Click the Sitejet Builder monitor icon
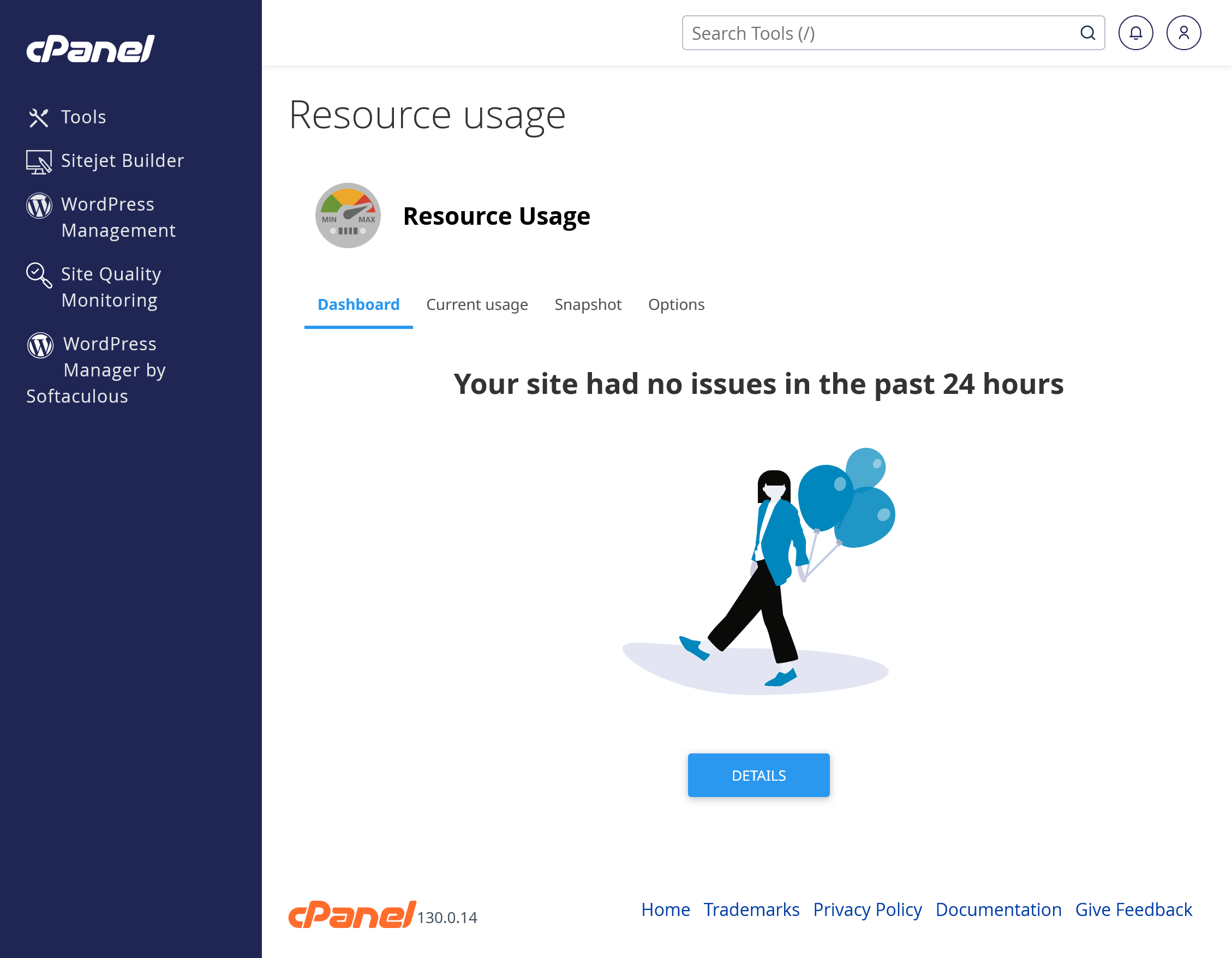 pyautogui.click(x=38, y=162)
